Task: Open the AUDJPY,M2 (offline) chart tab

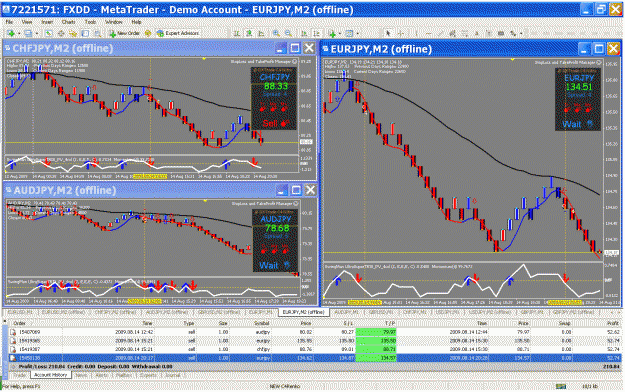Action: point(167,312)
